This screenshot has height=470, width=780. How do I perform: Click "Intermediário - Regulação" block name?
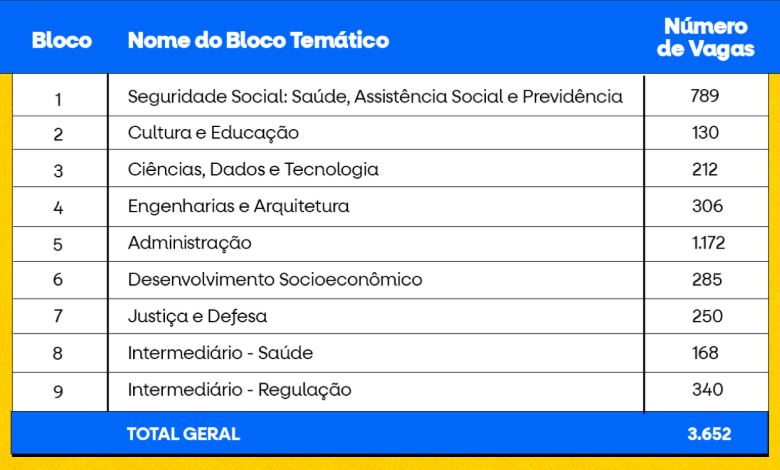pos(239,390)
